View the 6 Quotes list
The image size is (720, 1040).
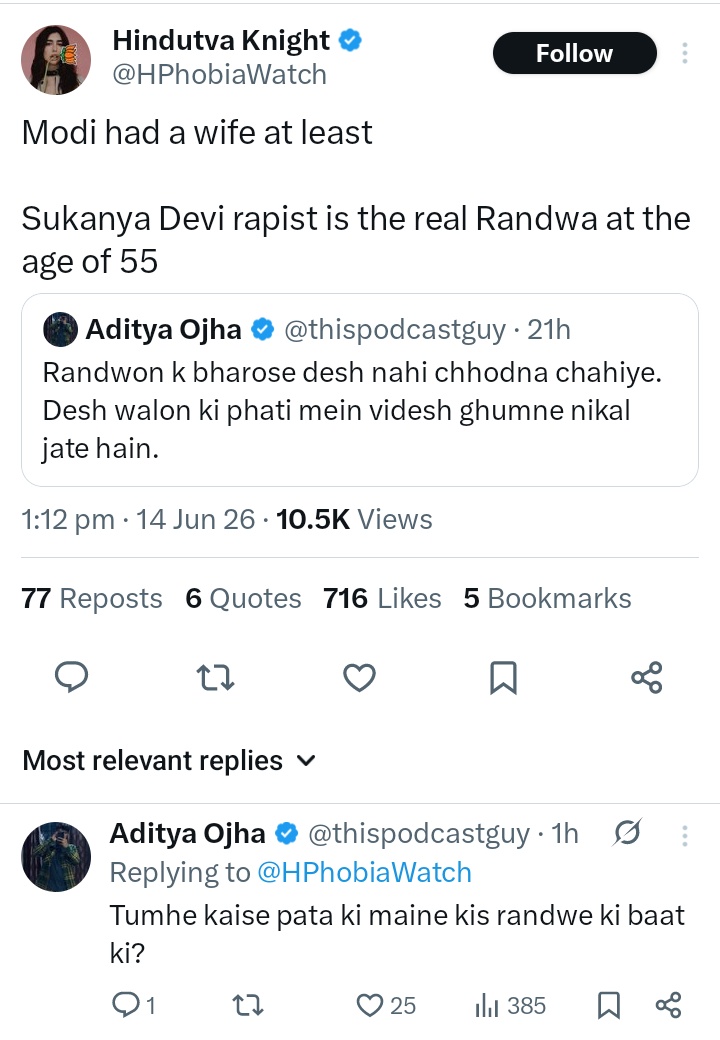243,598
